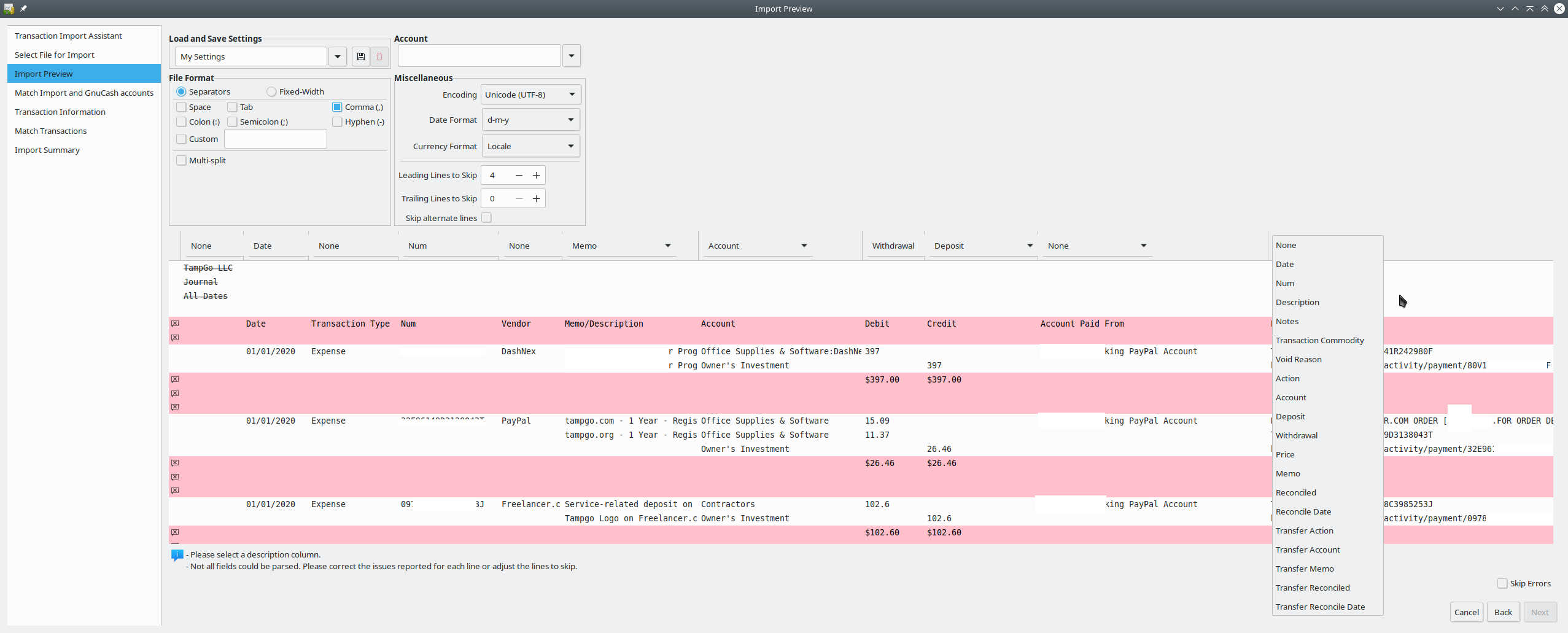
Task: Click the save settings floppy disk icon
Action: tap(361, 56)
